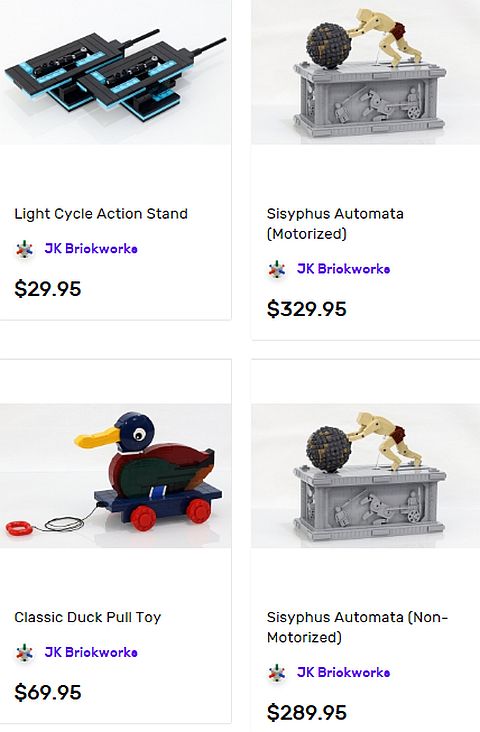The image size is (480, 732).
Task: Click the $69.95 price label
Action: [x=48, y=692]
